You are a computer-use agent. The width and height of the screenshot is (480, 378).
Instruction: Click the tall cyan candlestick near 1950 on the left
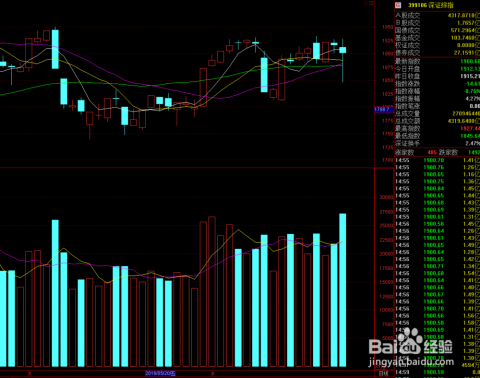(55, 49)
